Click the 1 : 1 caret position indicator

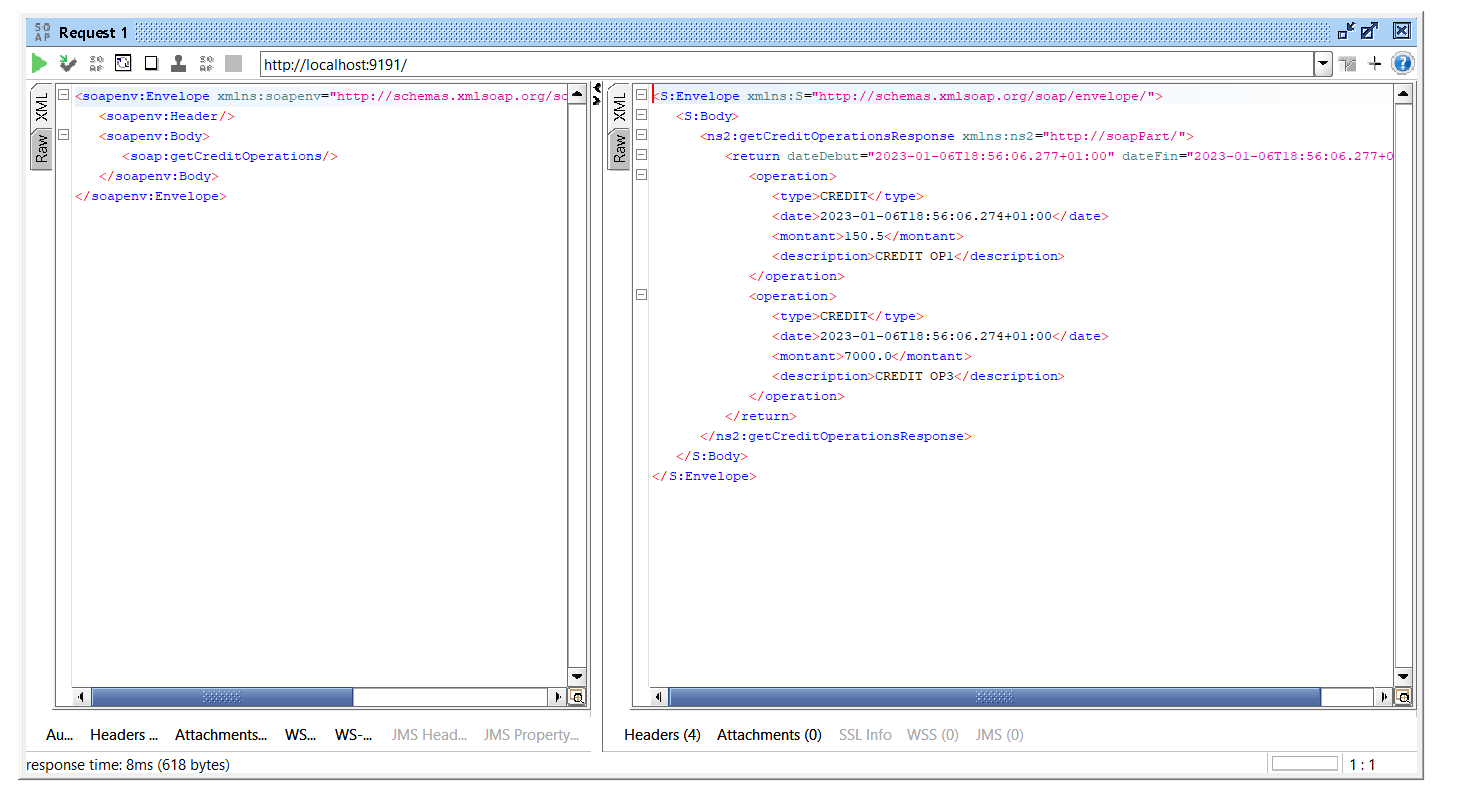coord(1362,765)
